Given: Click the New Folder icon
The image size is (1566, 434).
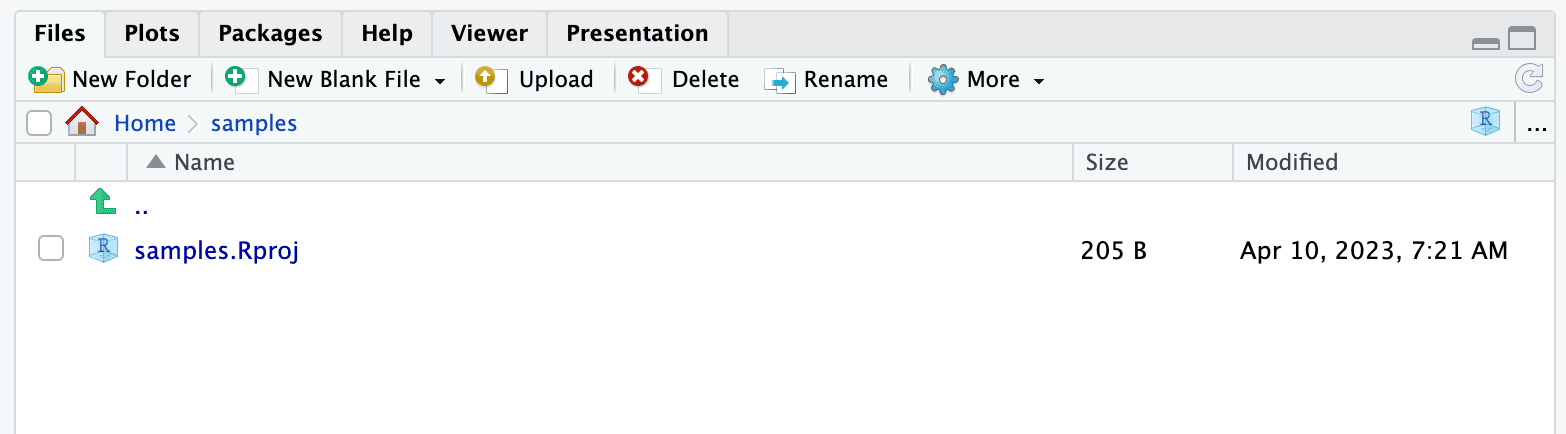Looking at the screenshot, I should [x=47, y=79].
